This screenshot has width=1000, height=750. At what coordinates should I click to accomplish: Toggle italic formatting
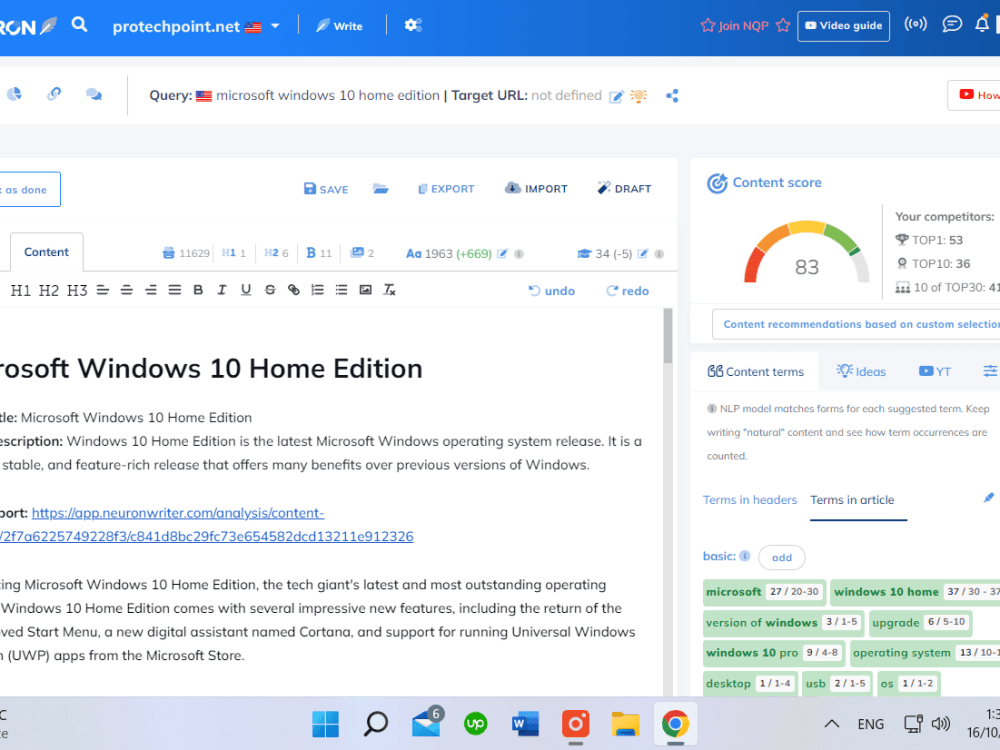(222, 290)
